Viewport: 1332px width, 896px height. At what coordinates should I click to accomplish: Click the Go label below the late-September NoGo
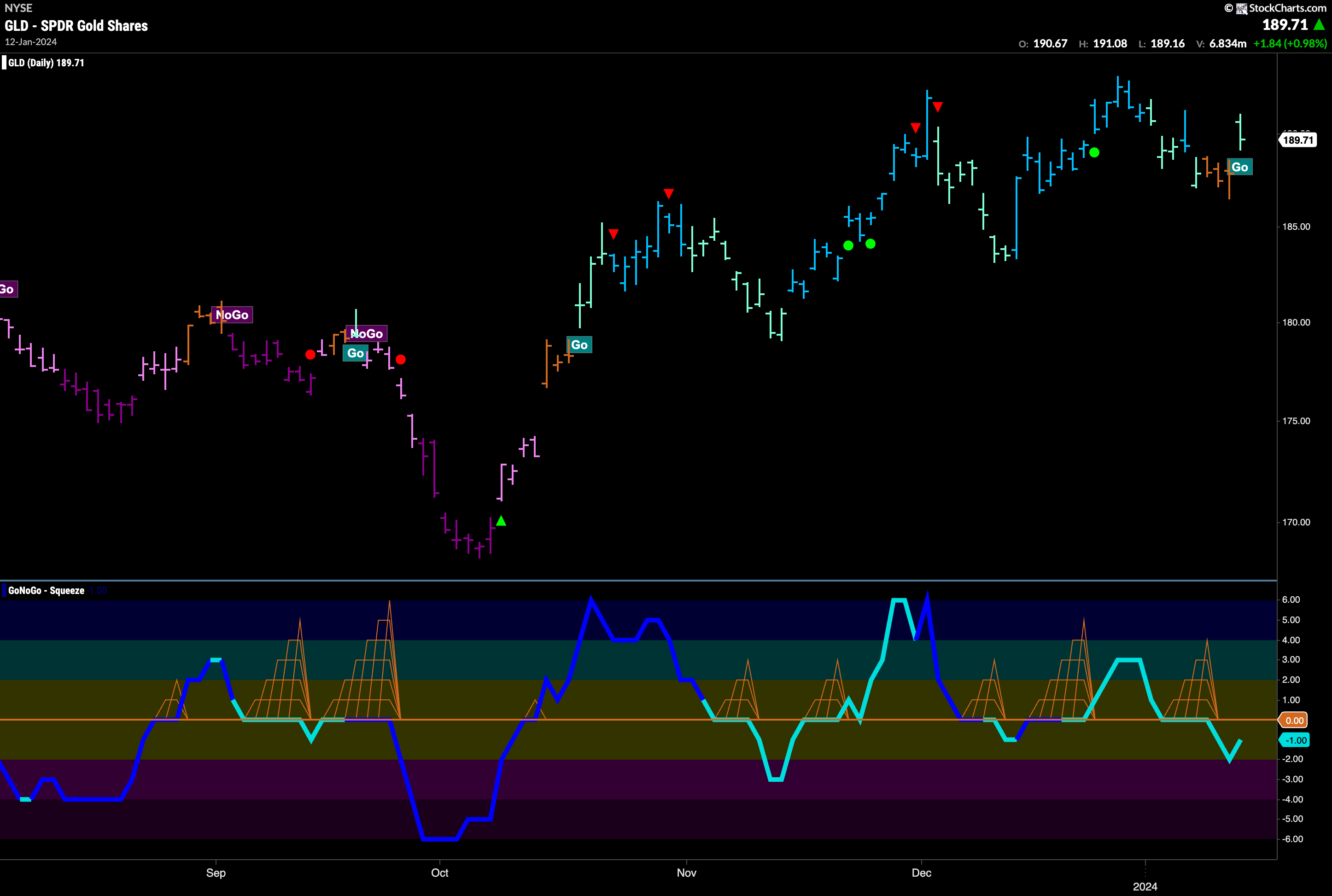[x=356, y=353]
